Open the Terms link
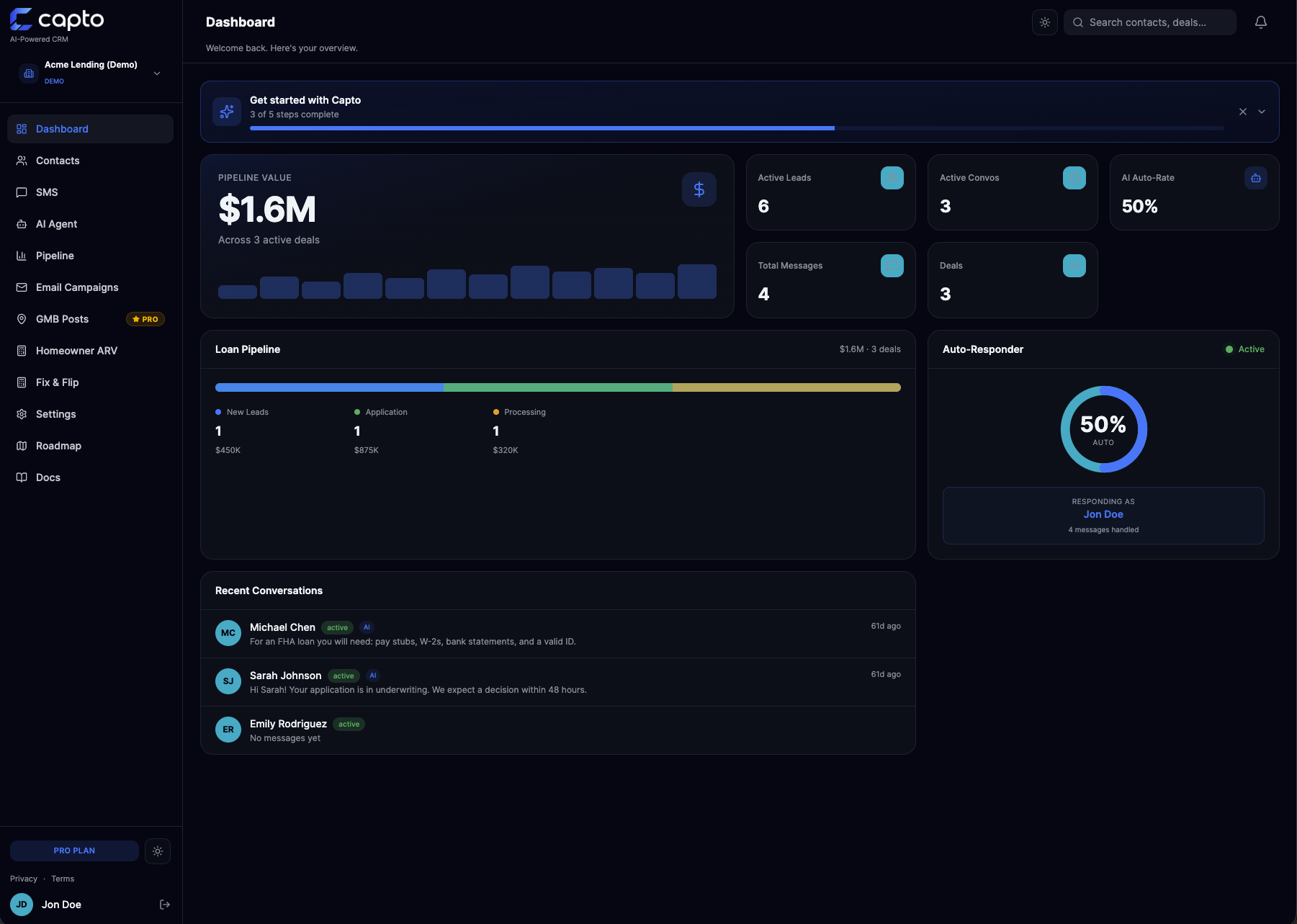Viewport: 1297px width, 924px height. coord(63,879)
